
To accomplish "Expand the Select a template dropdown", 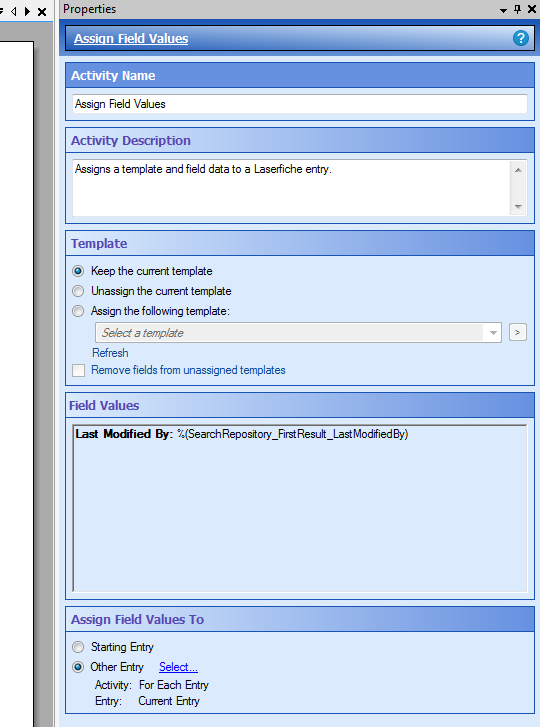I will pos(298,333).
